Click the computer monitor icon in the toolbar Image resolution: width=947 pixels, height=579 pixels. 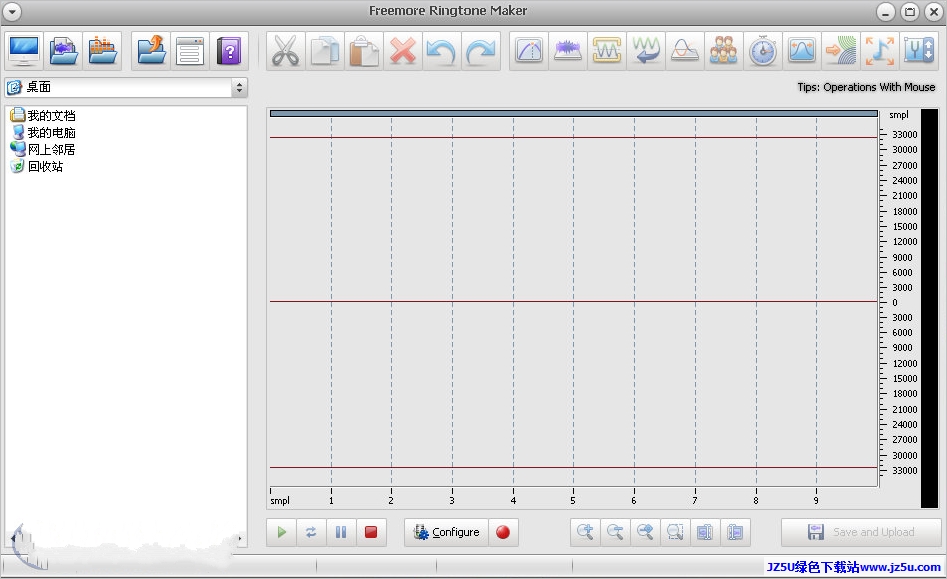24,51
